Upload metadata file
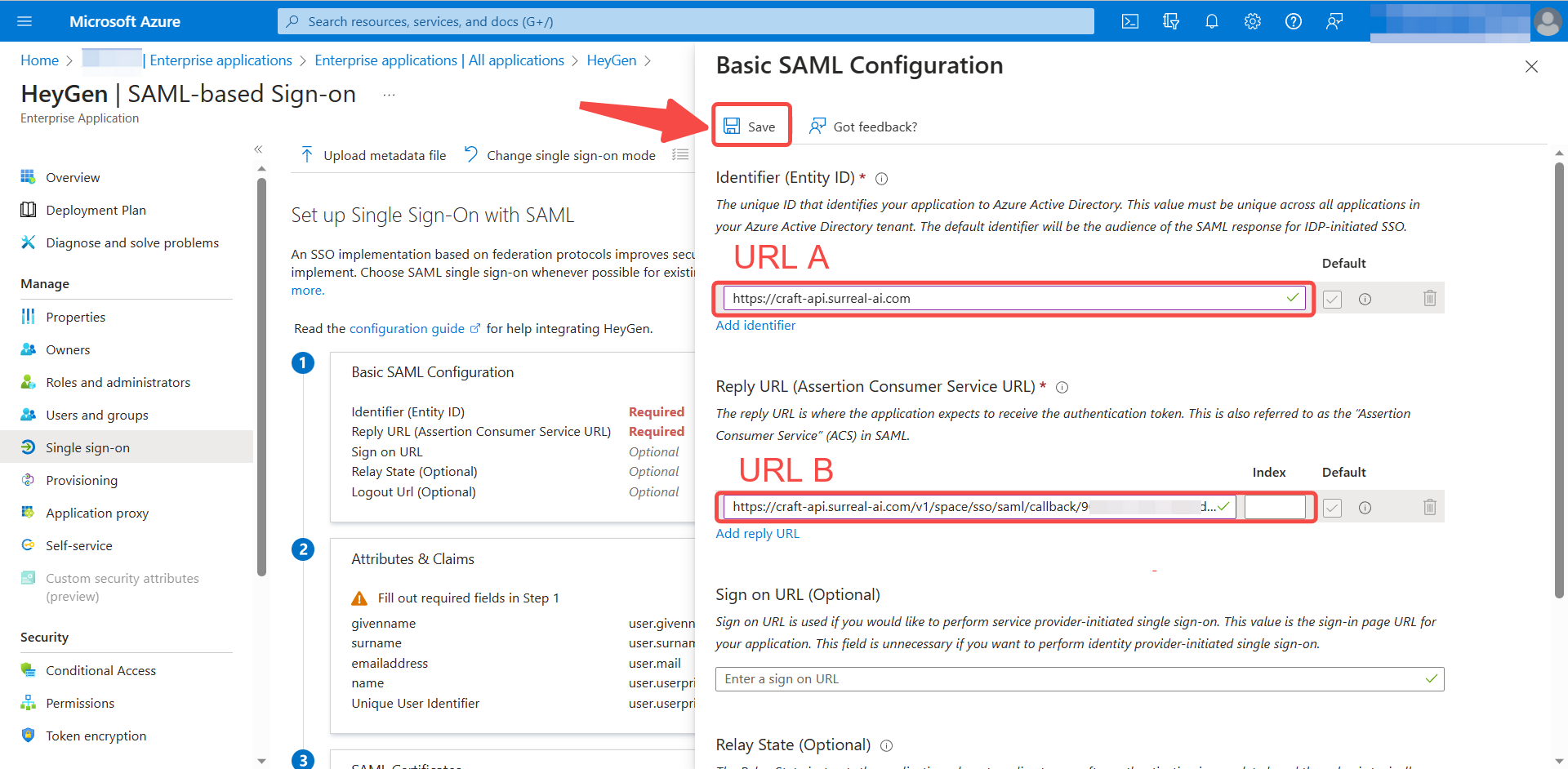 pos(373,155)
